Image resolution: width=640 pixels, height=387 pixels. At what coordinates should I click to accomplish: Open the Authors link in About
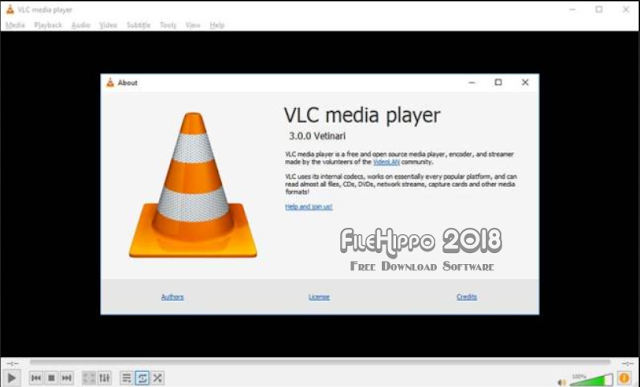[172, 297]
